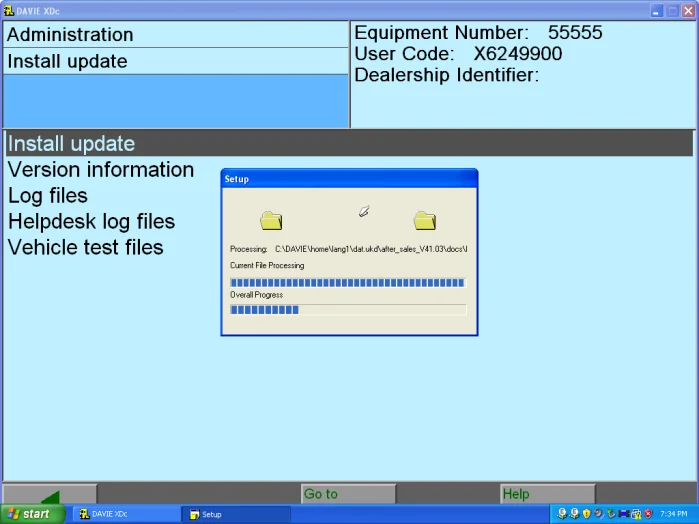Select the highlighted Install update menu entry
This screenshot has width=699, height=524.
pyautogui.click(x=350, y=144)
